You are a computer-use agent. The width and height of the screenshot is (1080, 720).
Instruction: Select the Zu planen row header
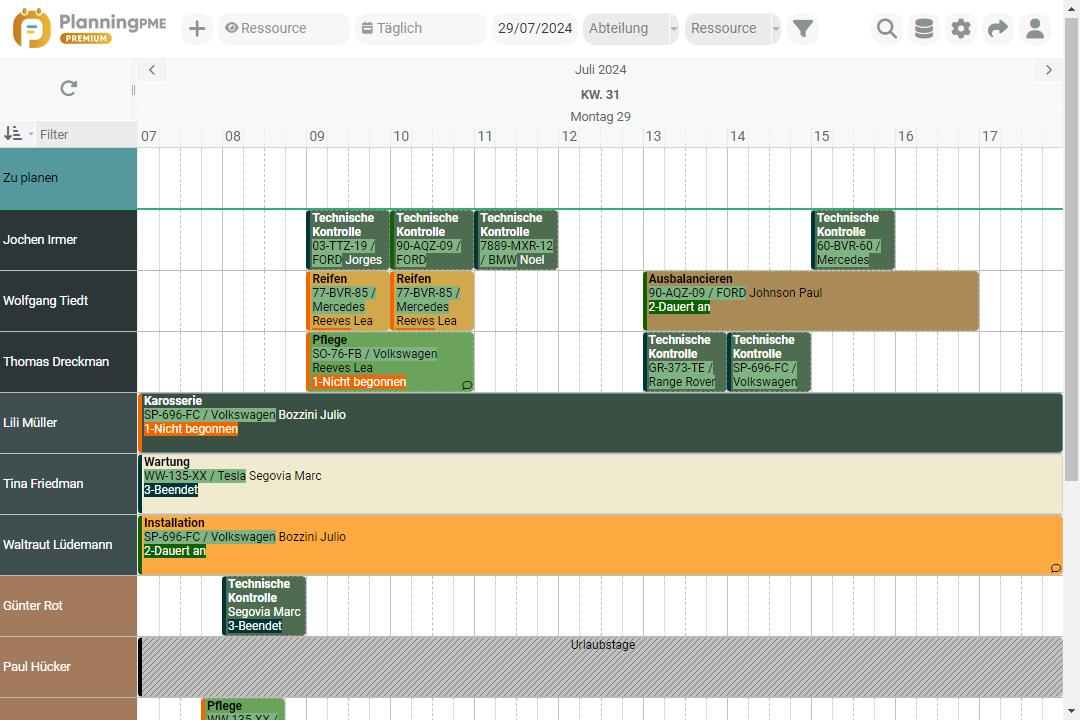point(68,178)
